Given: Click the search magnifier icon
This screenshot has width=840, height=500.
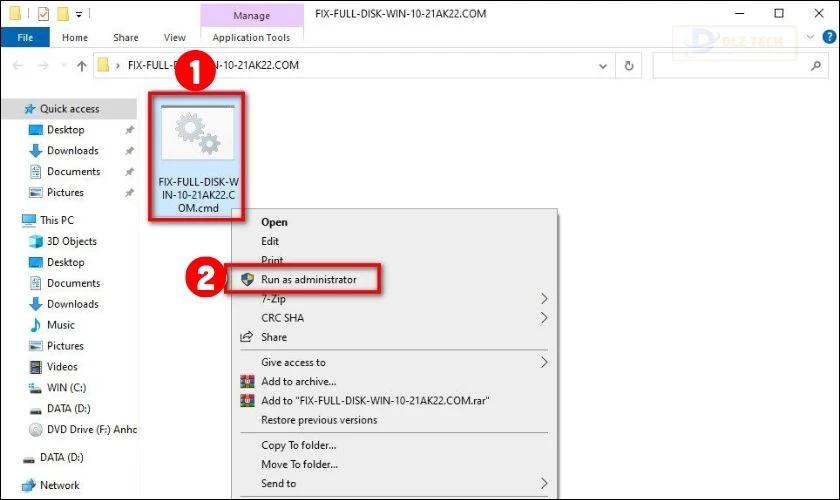Looking at the screenshot, I should point(816,66).
